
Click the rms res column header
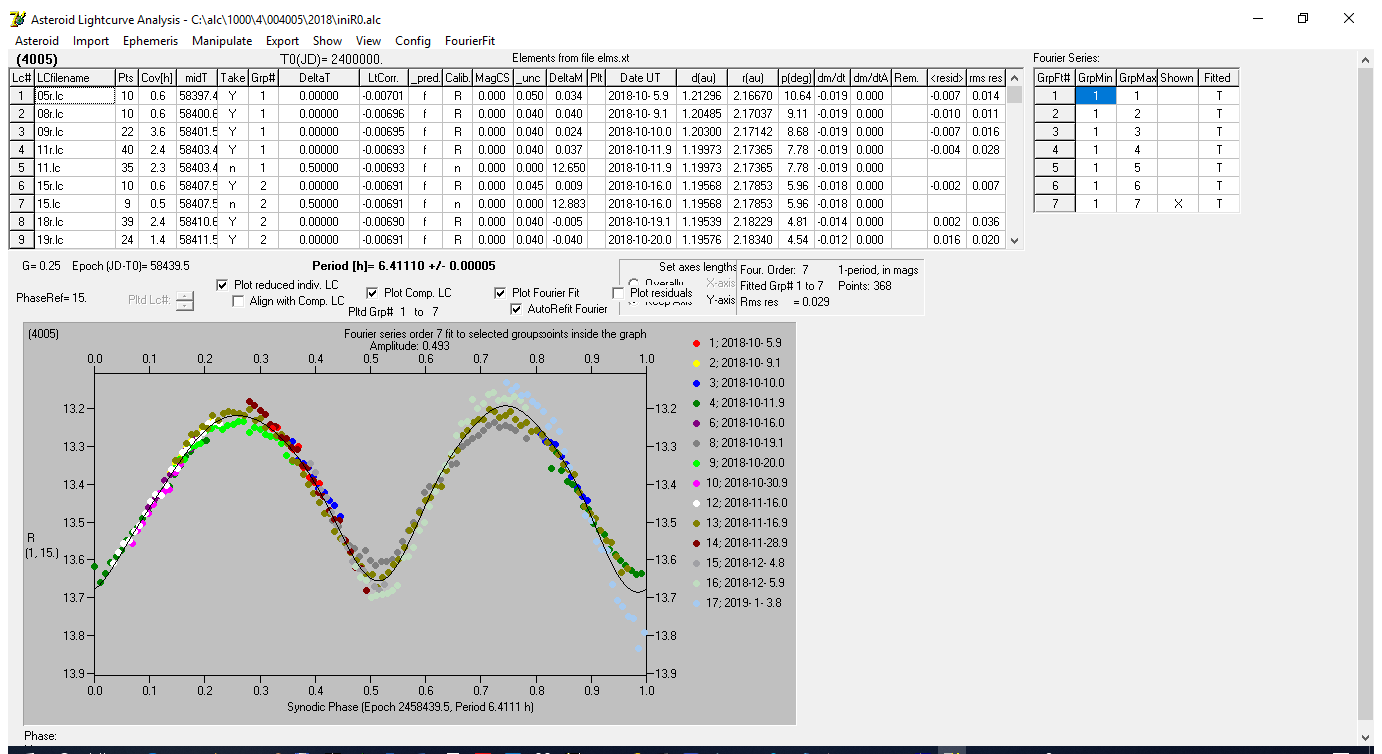pyautogui.click(x=986, y=78)
